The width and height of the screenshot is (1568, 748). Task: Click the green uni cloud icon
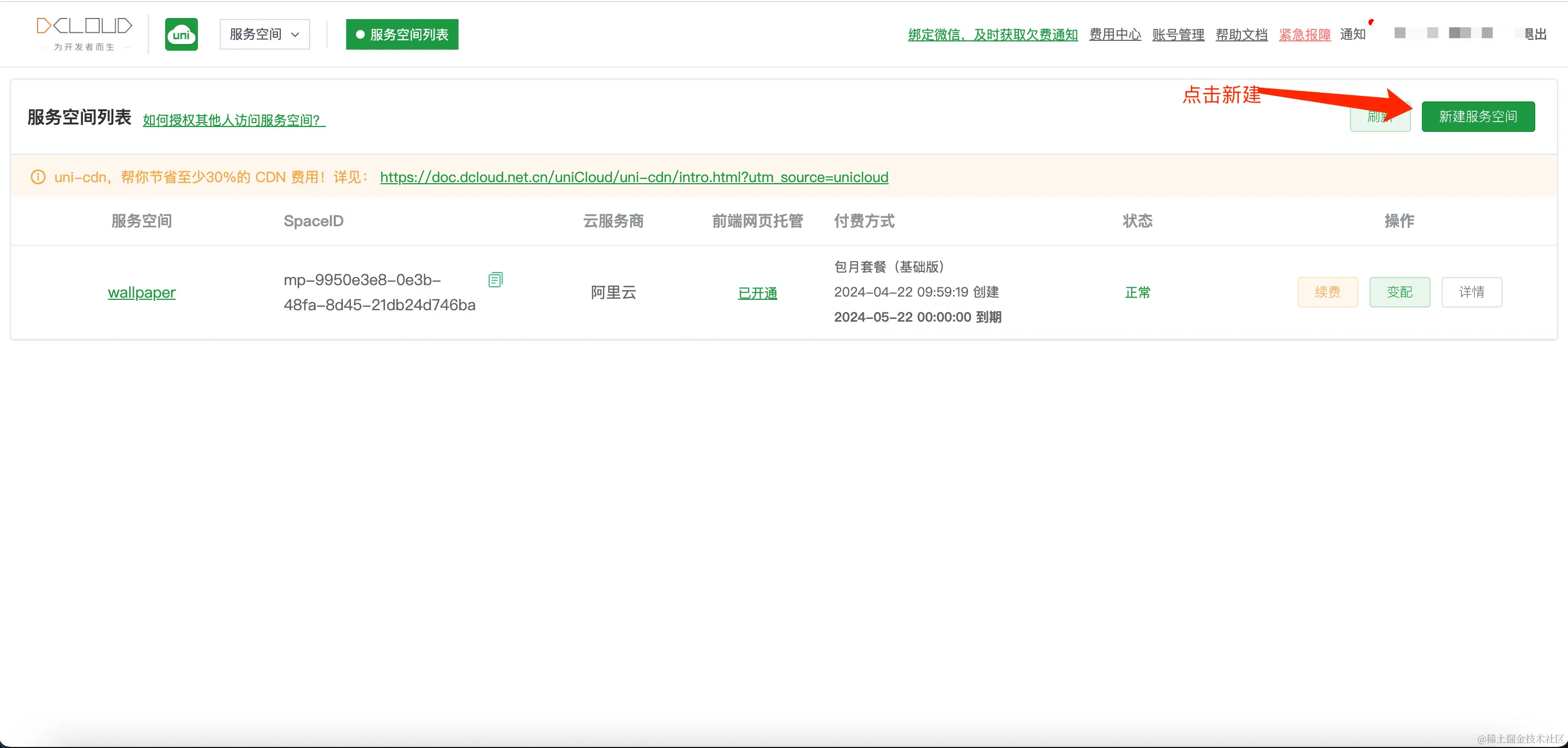pyautogui.click(x=181, y=34)
